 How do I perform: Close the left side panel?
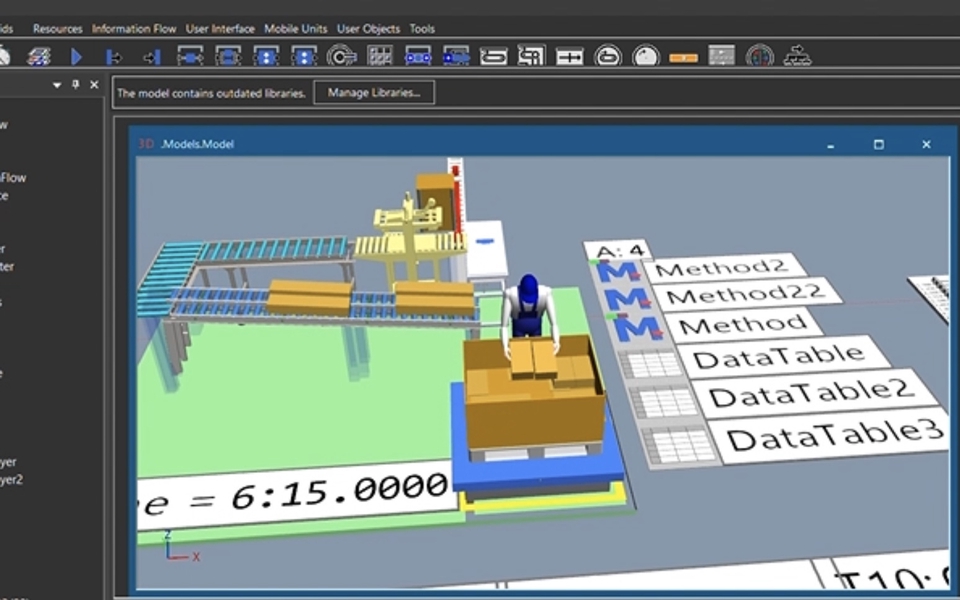[x=94, y=85]
